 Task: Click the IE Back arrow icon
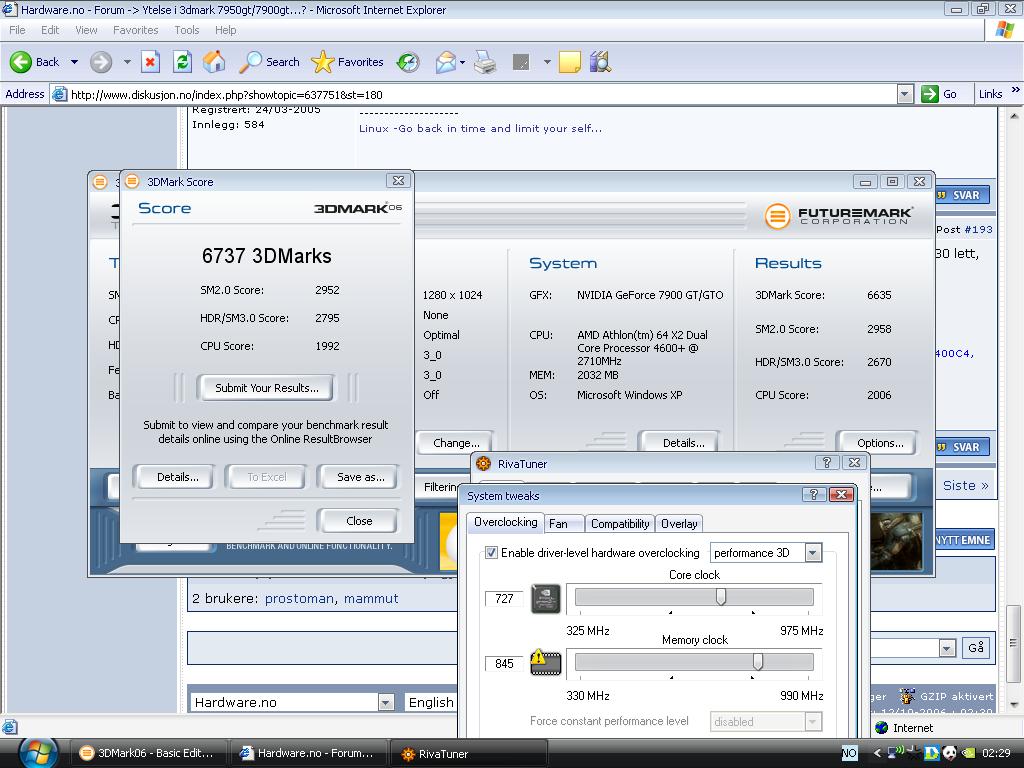[21, 62]
